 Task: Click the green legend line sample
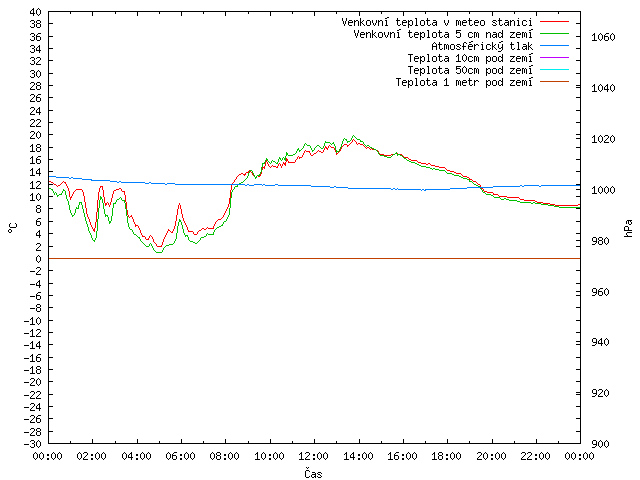pos(554,34)
